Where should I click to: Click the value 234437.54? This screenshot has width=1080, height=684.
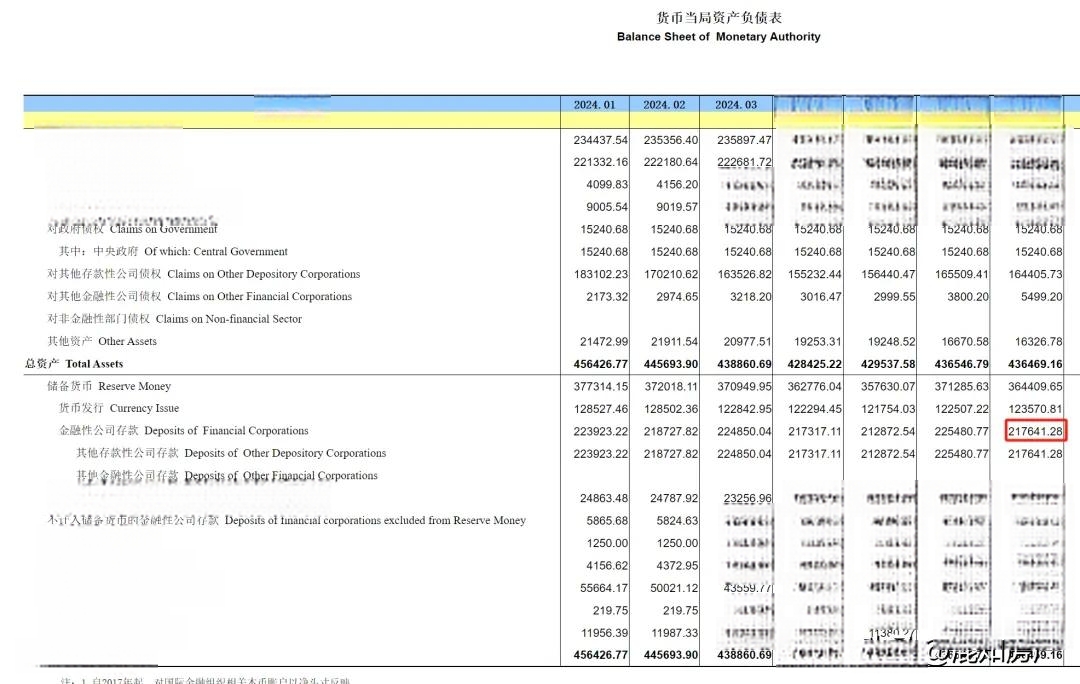click(x=601, y=140)
